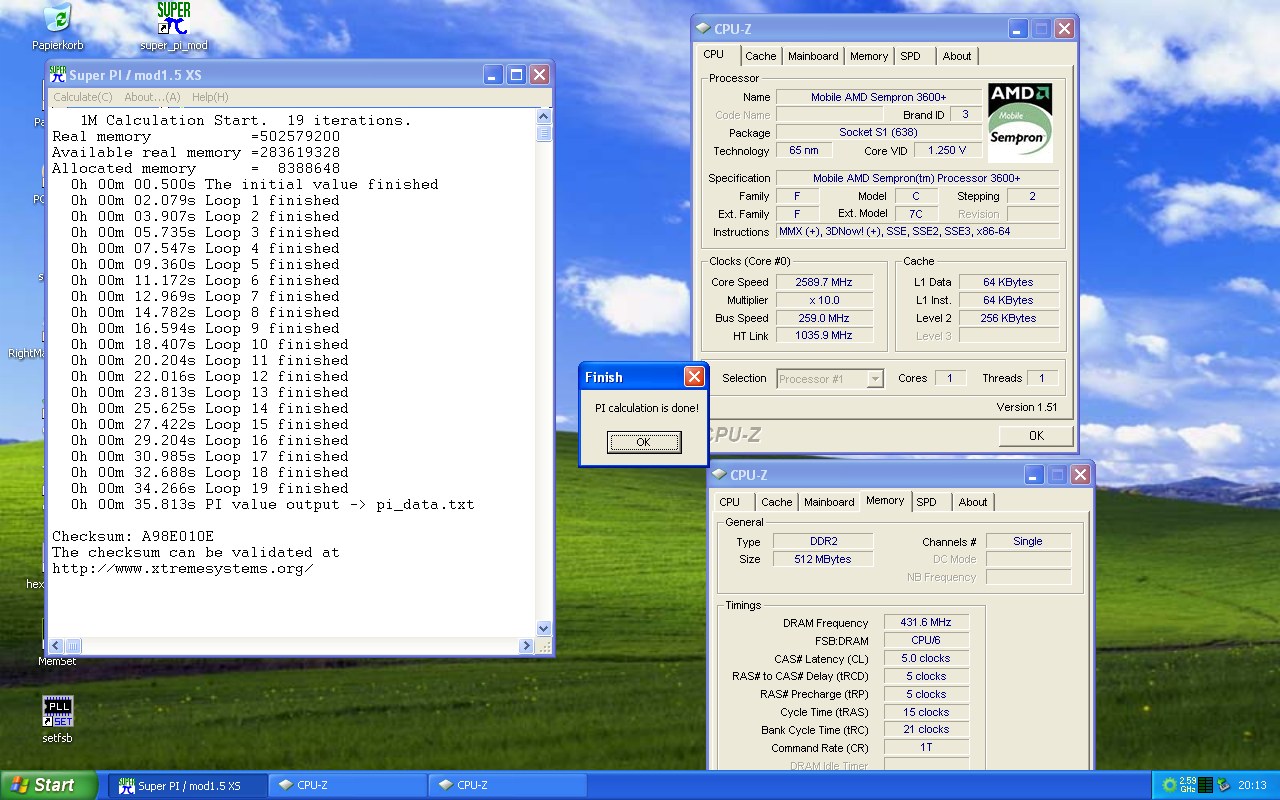Click first CPU-Z taskbar button
This screenshot has width=1280, height=800.
(x=347, y=785)
